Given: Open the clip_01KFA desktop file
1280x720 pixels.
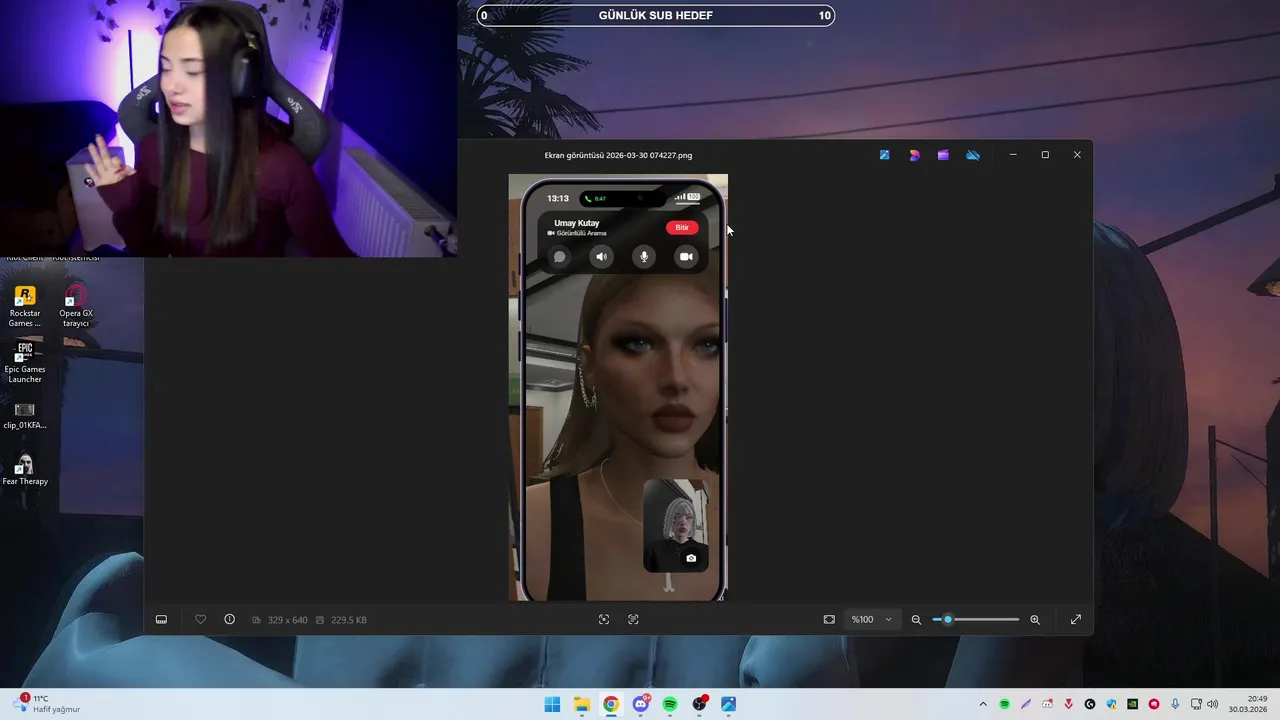Looking at the screenshot, I should pyautogui.click(x=25, y=416).
